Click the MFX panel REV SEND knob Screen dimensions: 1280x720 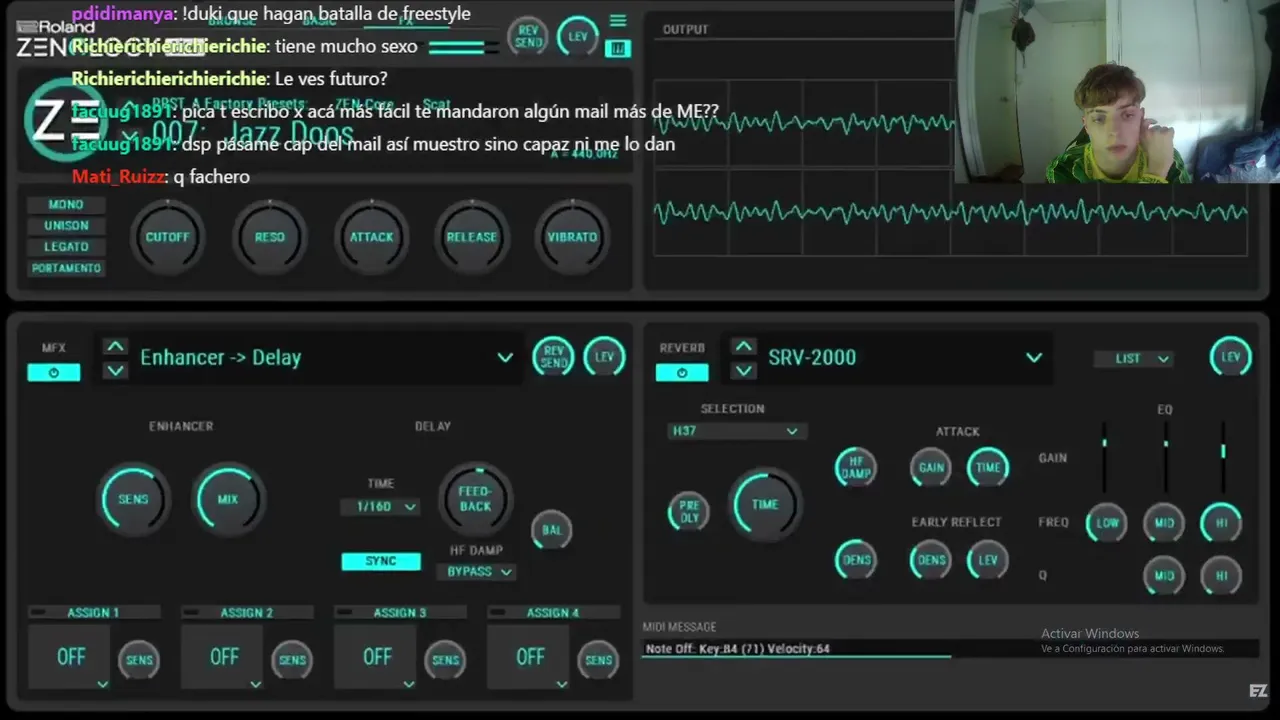tap(553, 356)
